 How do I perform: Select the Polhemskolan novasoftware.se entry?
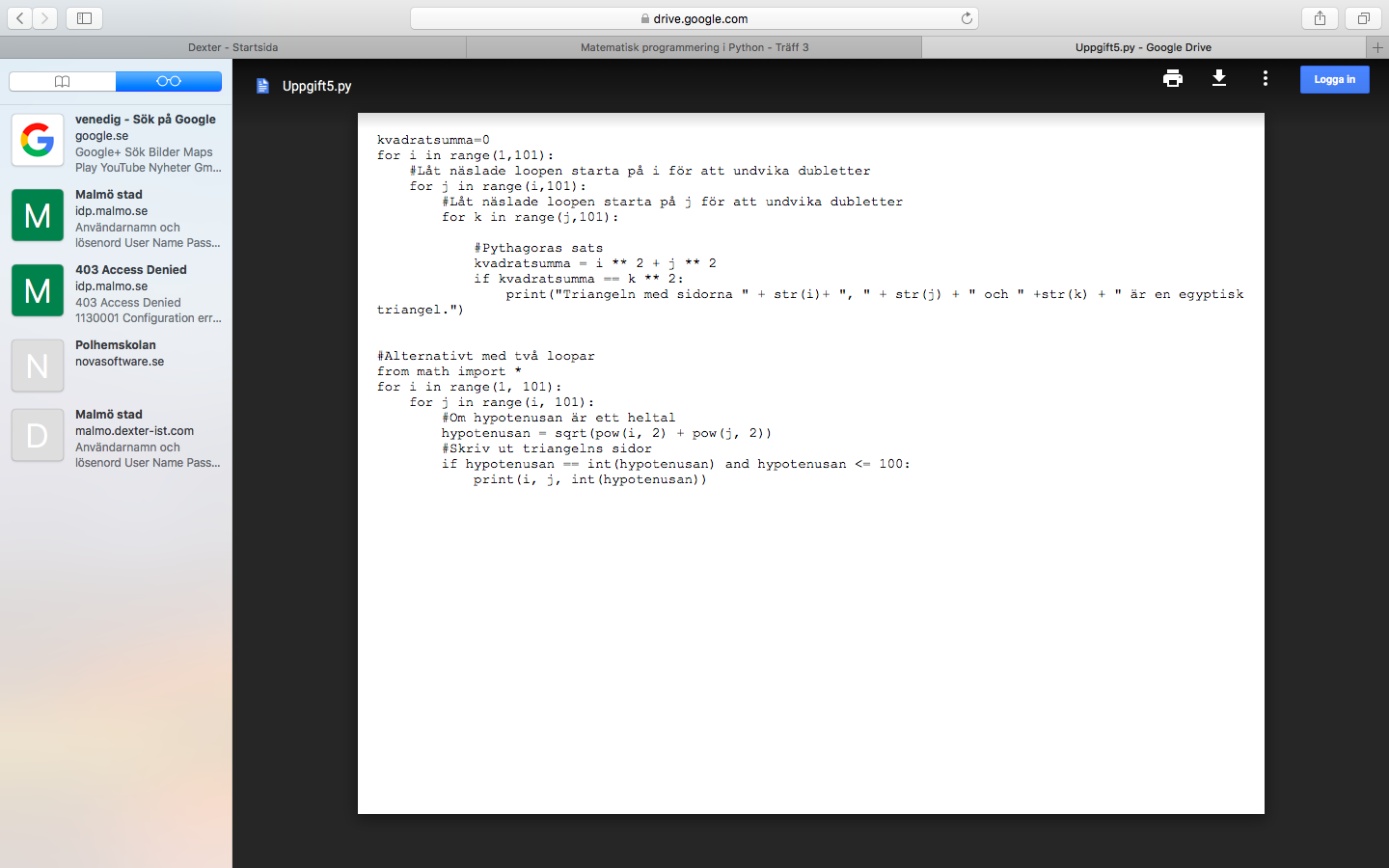[116, 366]
